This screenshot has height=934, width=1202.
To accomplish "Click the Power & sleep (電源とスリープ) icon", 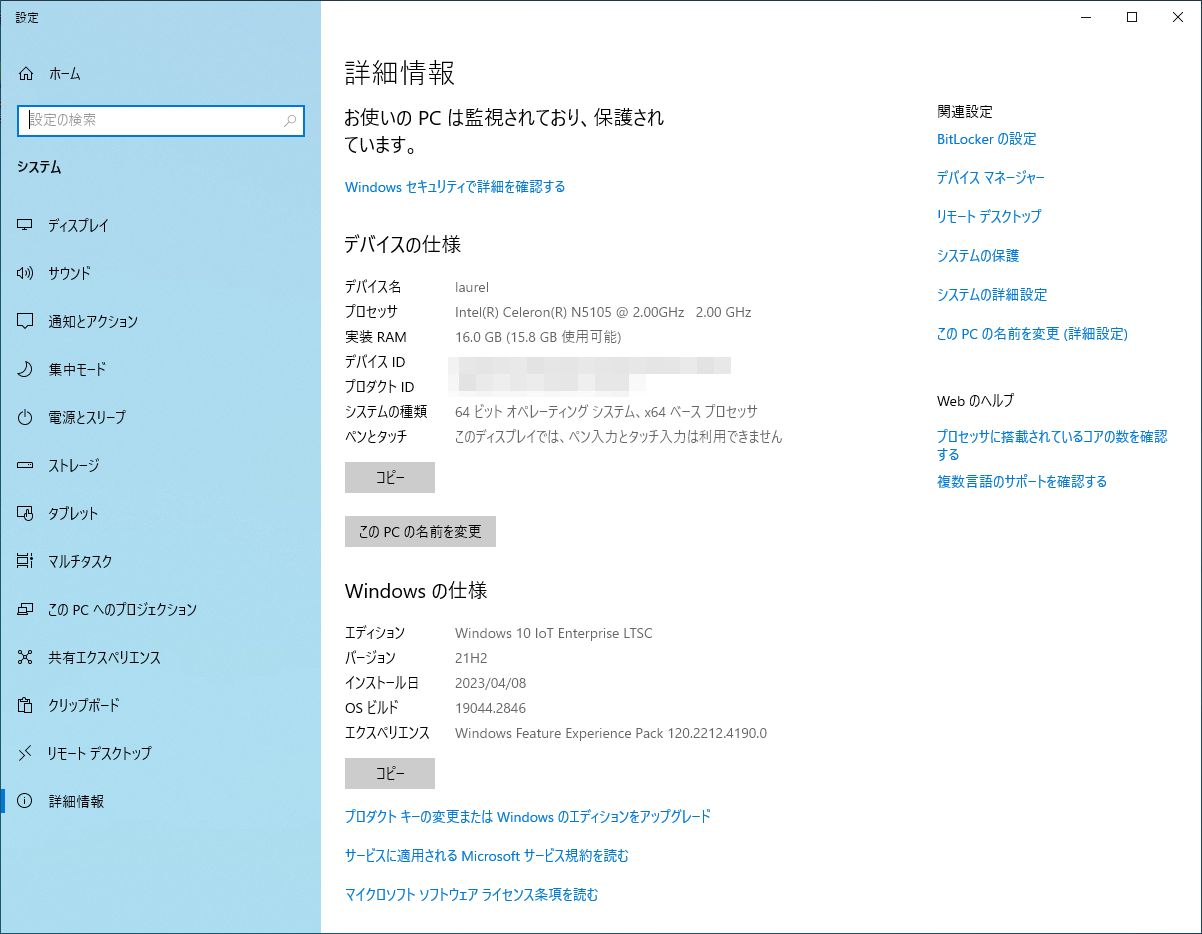I will click(26, 418).
